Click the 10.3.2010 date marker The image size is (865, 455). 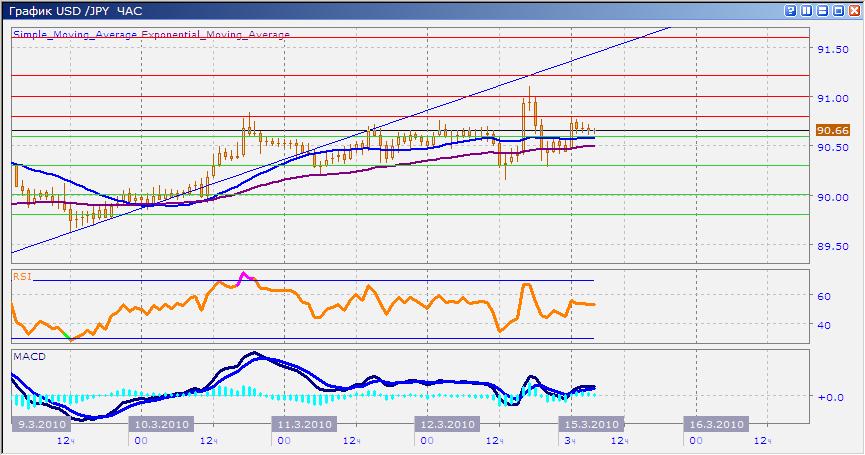[x=160, y=424]
